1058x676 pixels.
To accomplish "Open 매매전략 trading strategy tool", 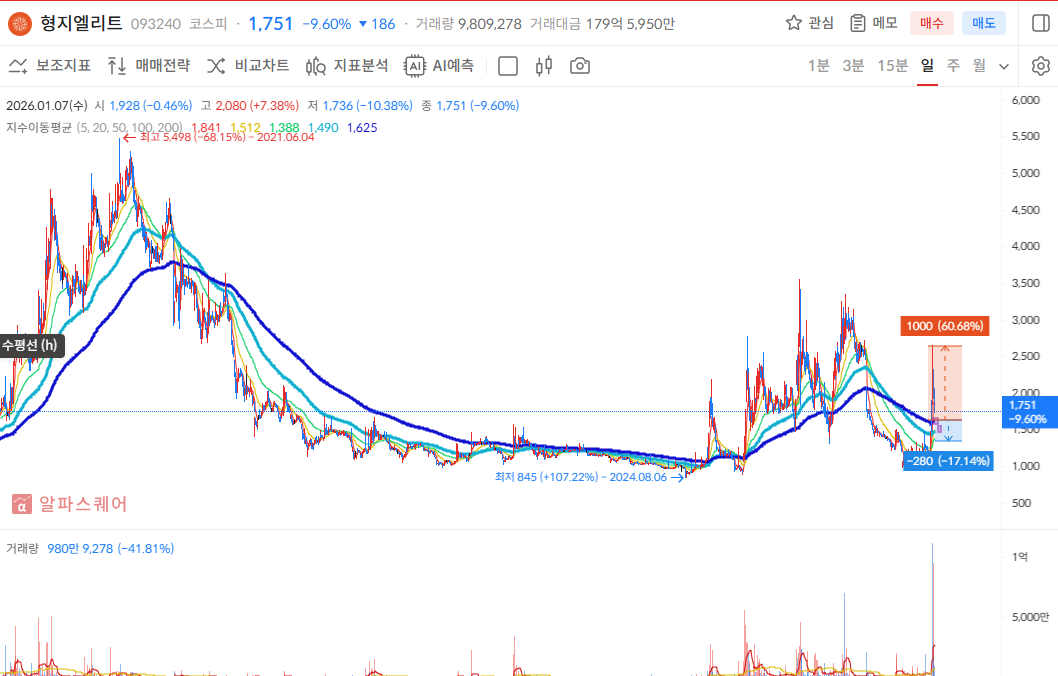I will pos(148,66).
